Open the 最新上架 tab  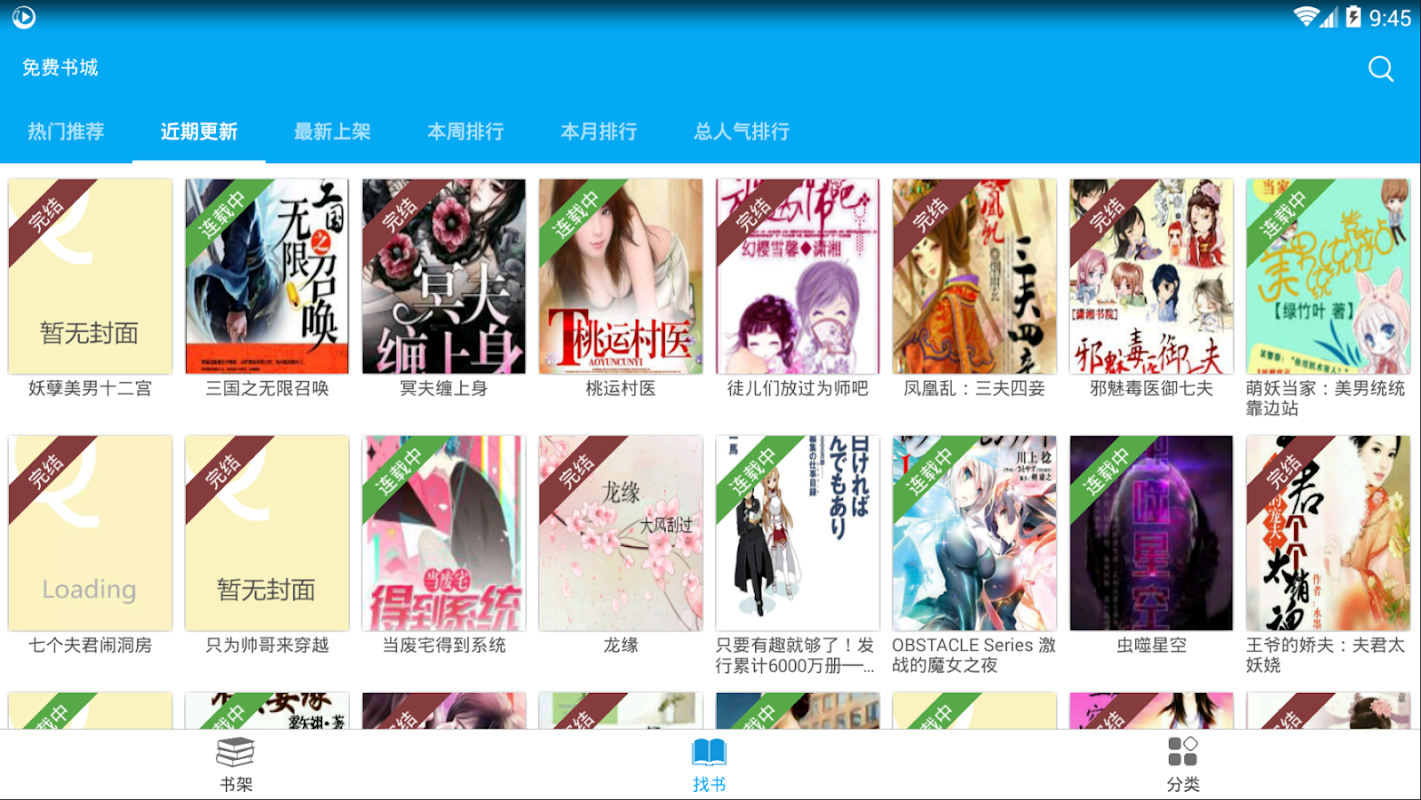[332, 131]
